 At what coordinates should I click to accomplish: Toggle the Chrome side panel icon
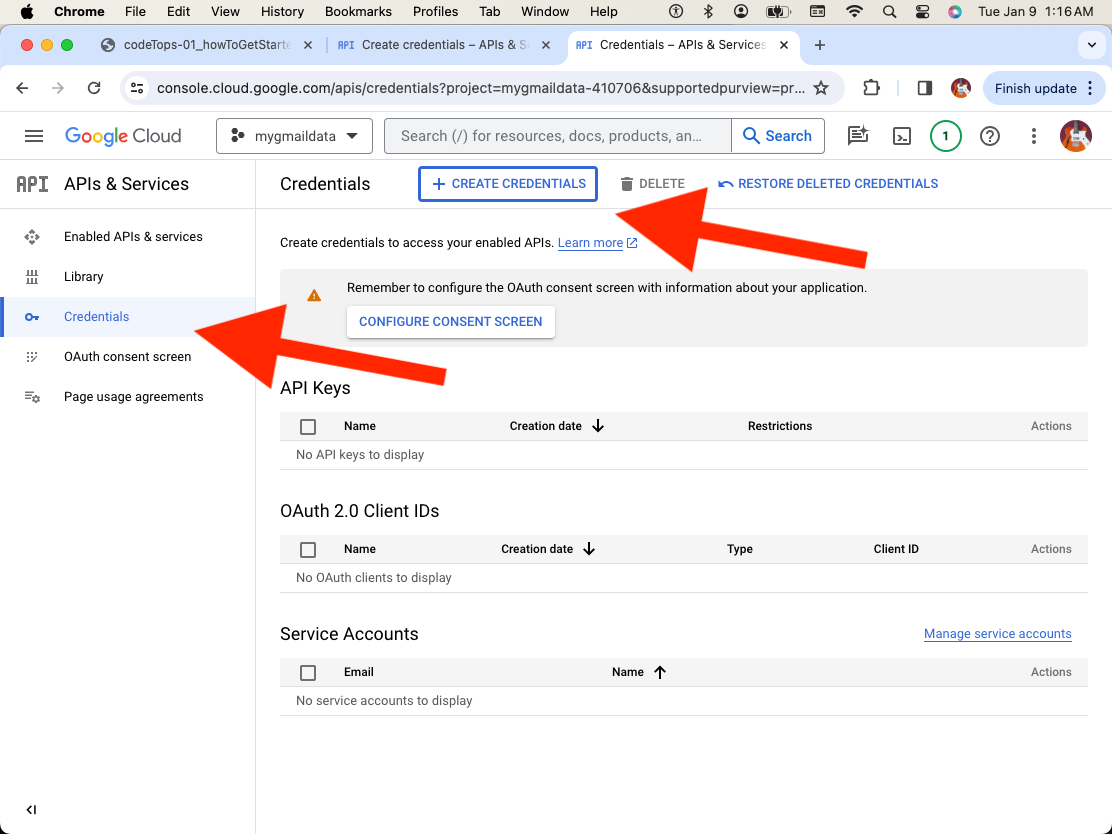[925, 88]
